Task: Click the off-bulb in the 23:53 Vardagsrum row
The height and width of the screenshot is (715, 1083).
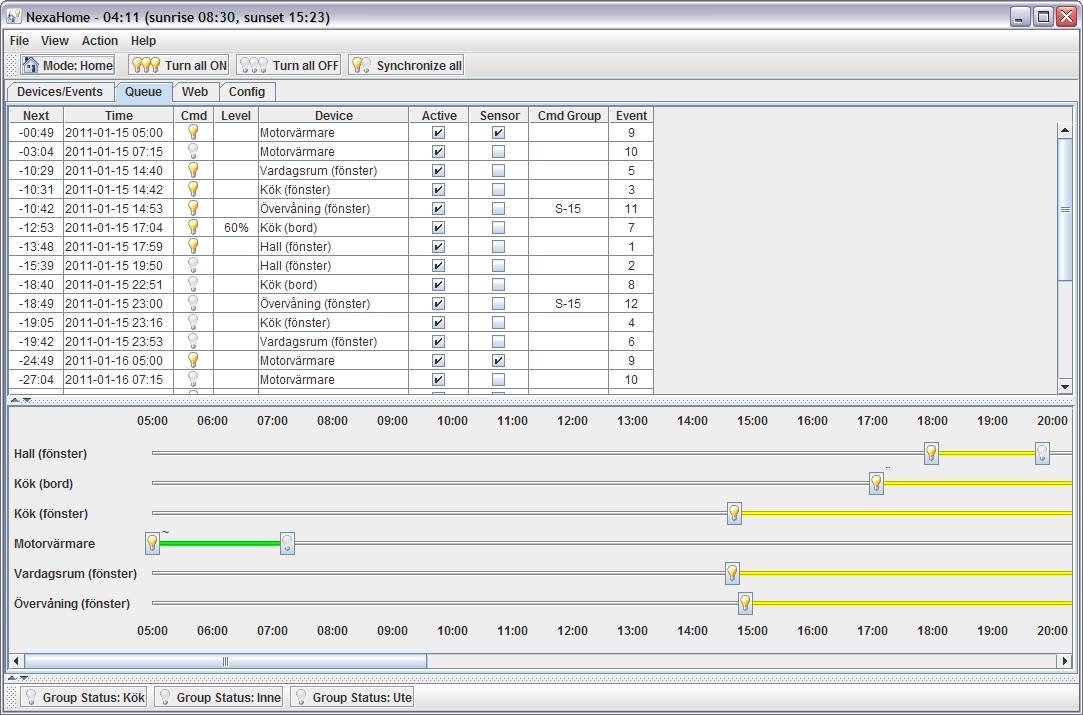Action: (x=193, y=341)
